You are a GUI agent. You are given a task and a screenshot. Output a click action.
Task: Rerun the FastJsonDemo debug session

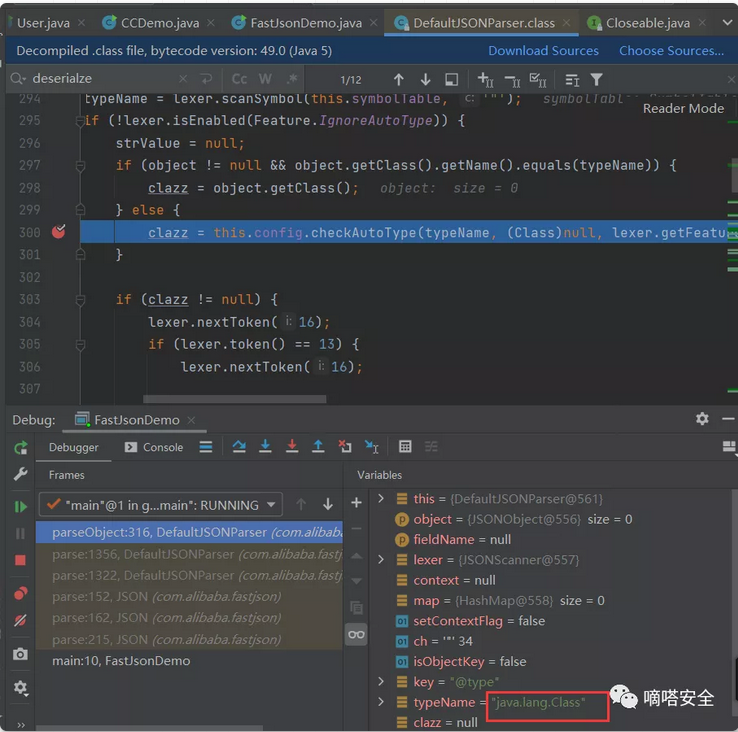click(21, 448)
